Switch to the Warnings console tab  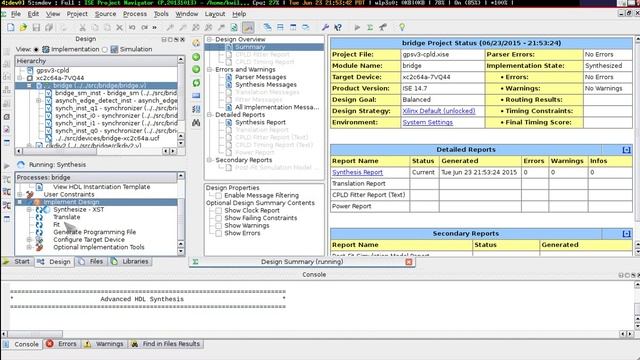104,344
